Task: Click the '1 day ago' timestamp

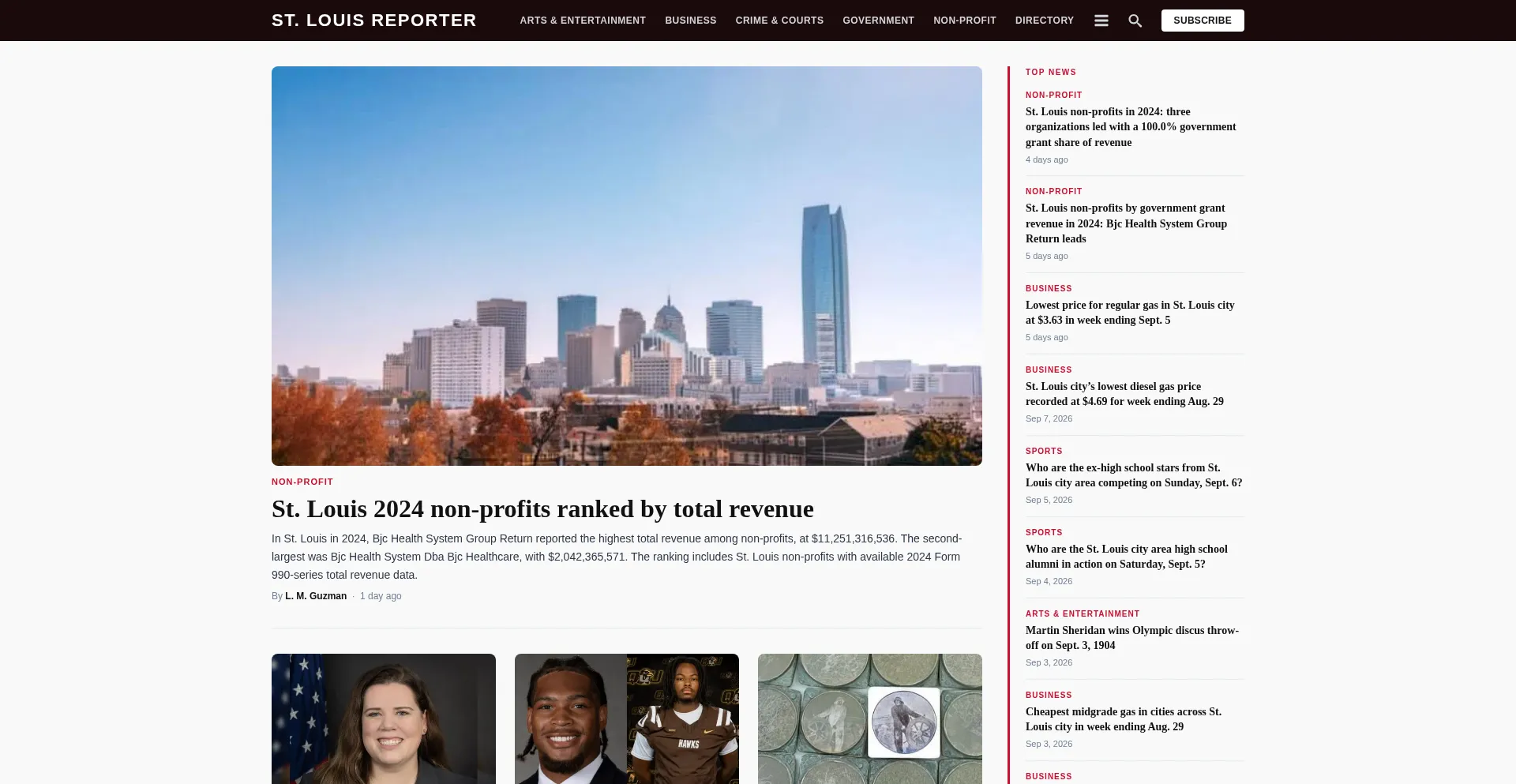Action: pyautogui.click(x=381, y=596)
